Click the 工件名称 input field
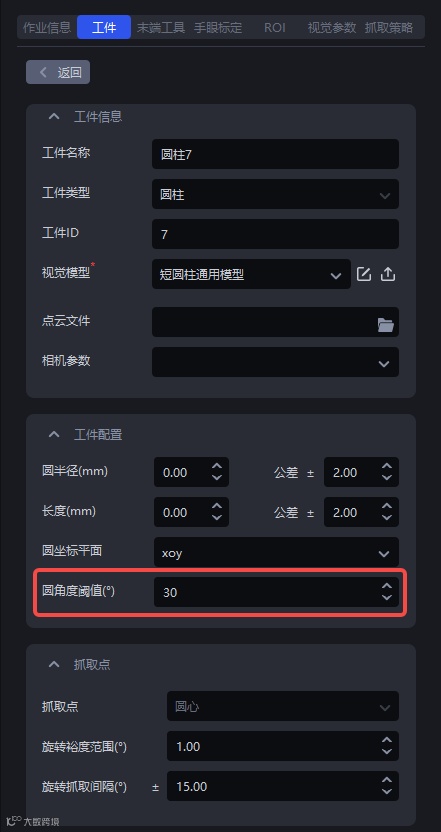This screenshot has height=832, width=441. [x=275, y=154]
